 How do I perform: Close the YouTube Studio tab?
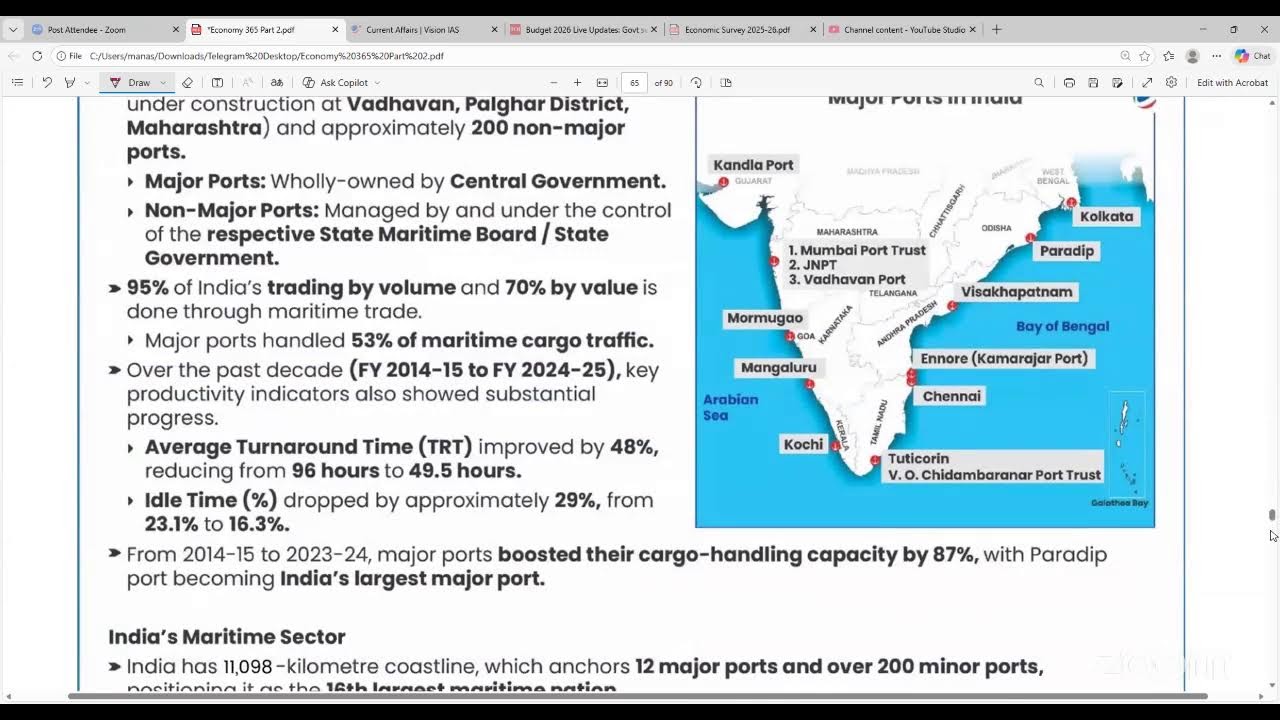click(973, 30)
